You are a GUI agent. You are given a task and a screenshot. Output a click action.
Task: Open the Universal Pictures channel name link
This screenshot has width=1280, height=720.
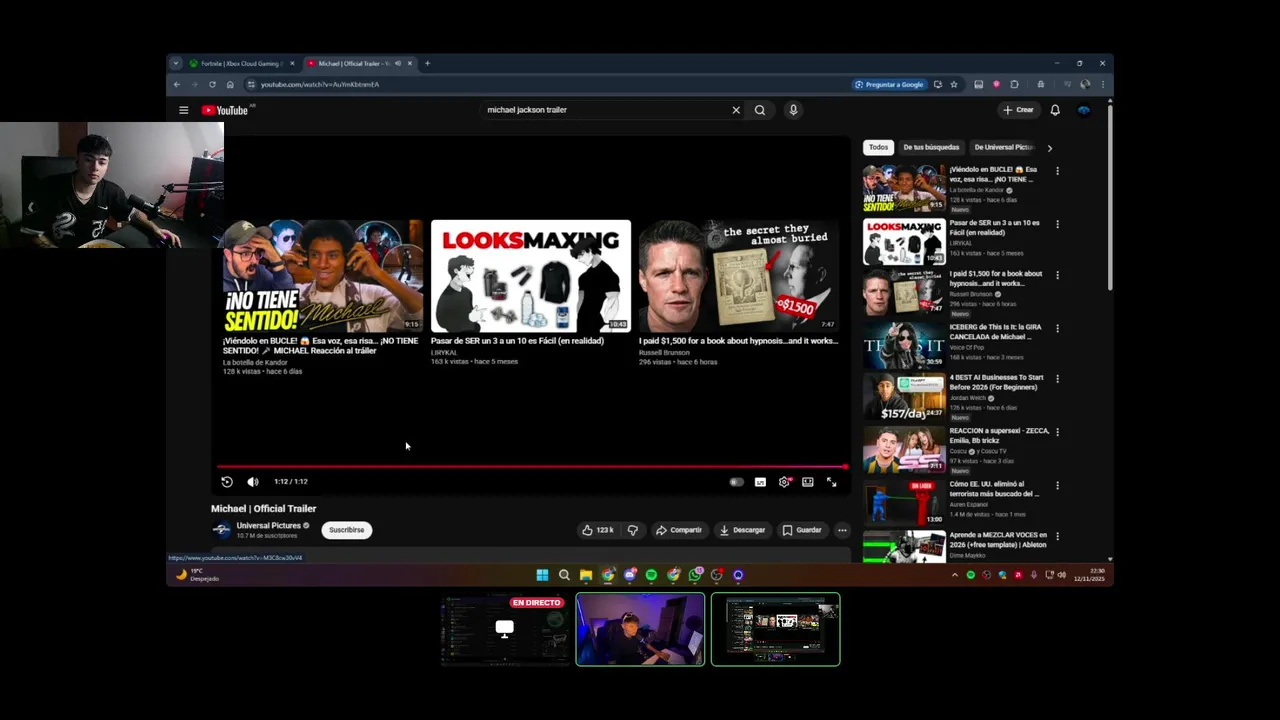click(x=268, y=526)
